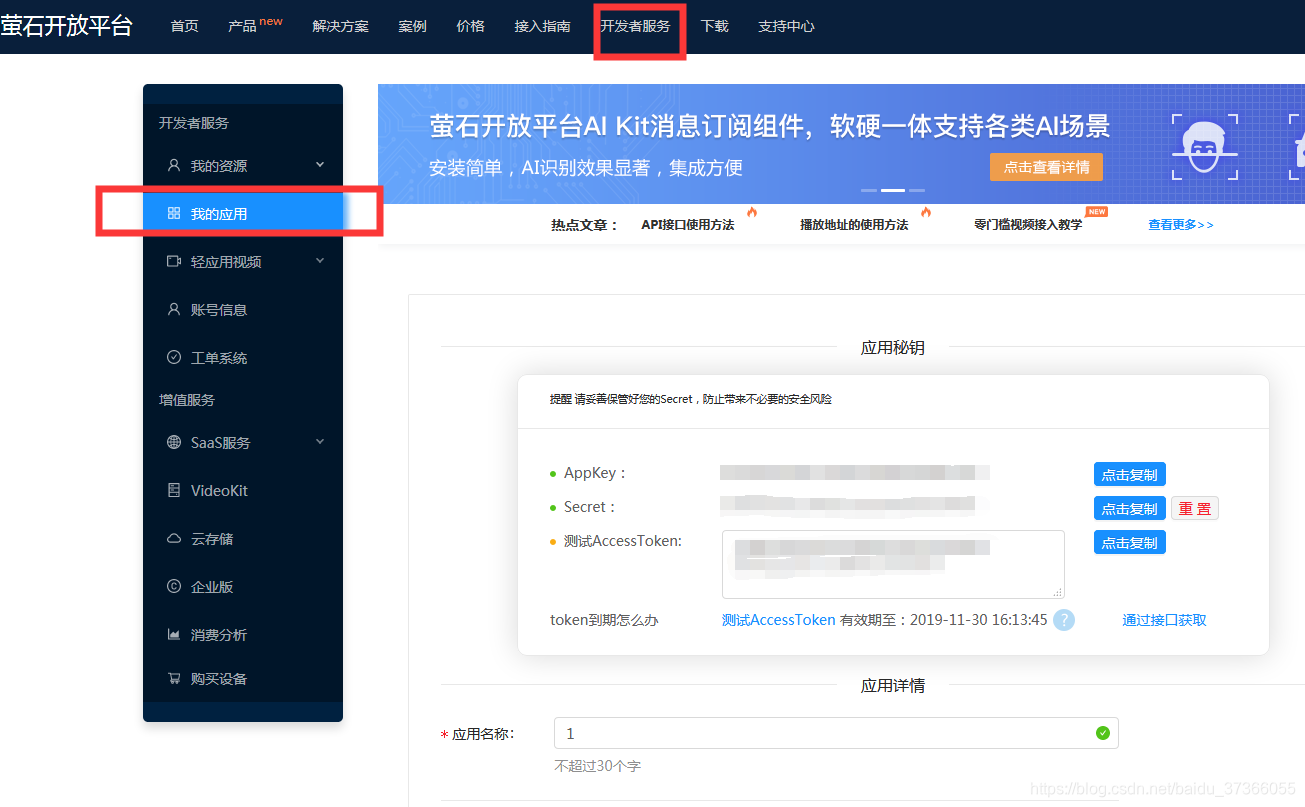Click the question mark help icon

(1064, 620)
